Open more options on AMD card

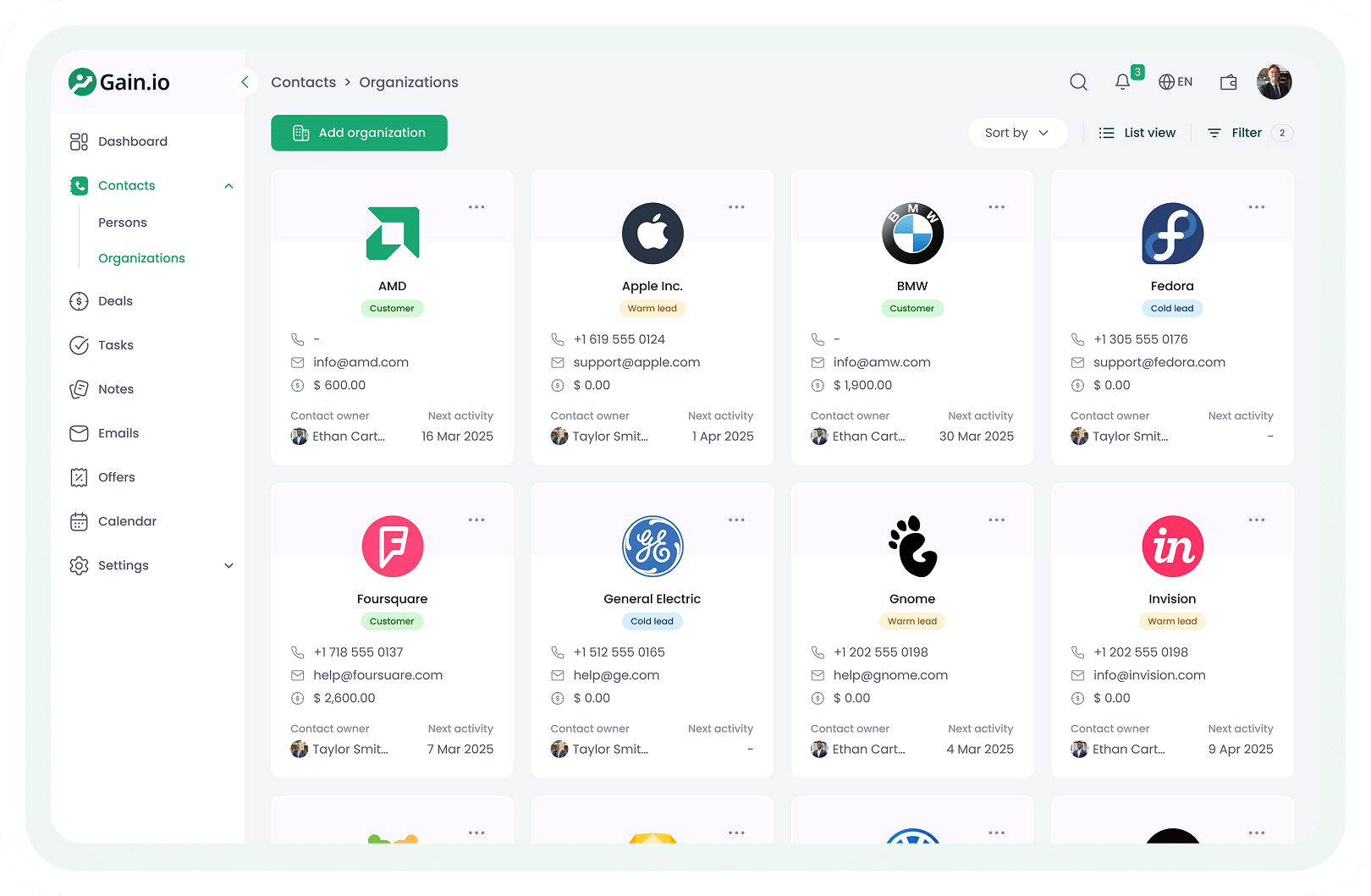pyautogui.click(x=476, y=207)
